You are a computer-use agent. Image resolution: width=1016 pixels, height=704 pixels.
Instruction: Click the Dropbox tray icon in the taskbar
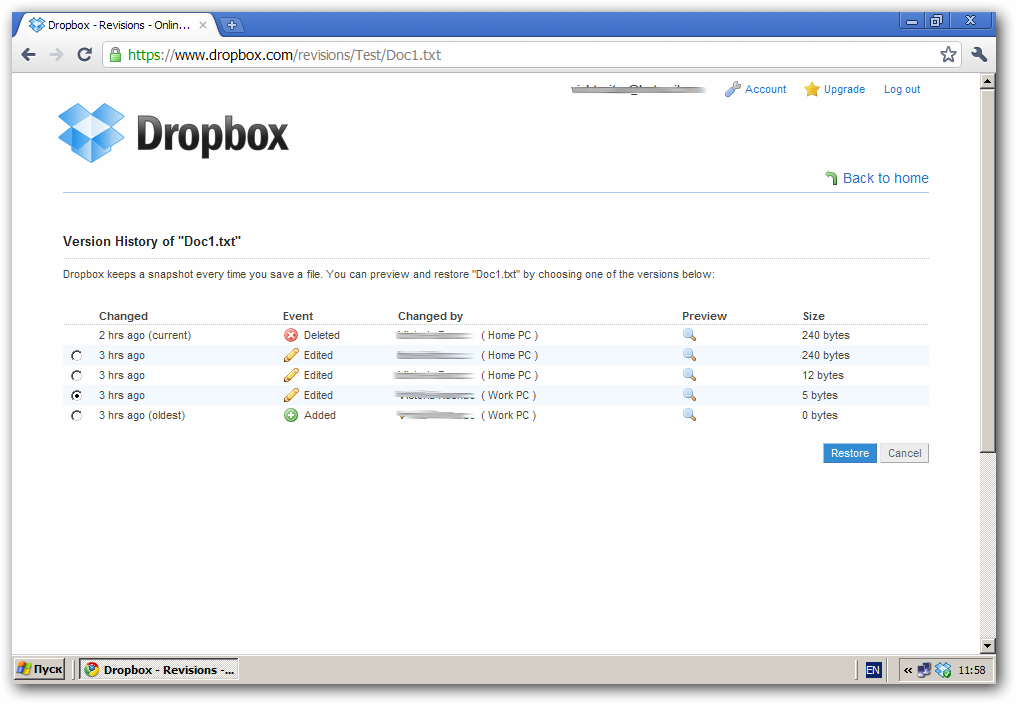(943, 670)
